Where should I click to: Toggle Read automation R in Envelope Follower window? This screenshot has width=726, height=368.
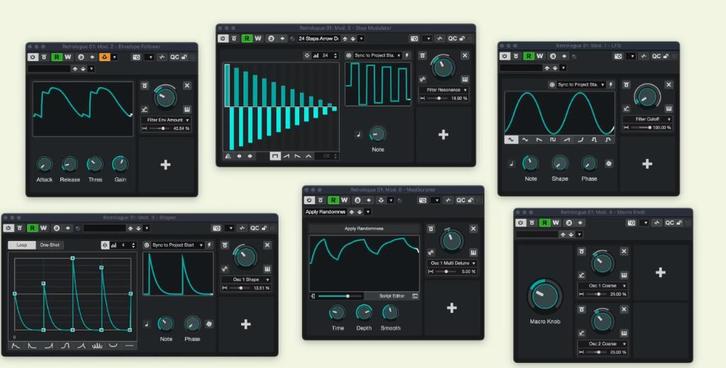point(57,57)
